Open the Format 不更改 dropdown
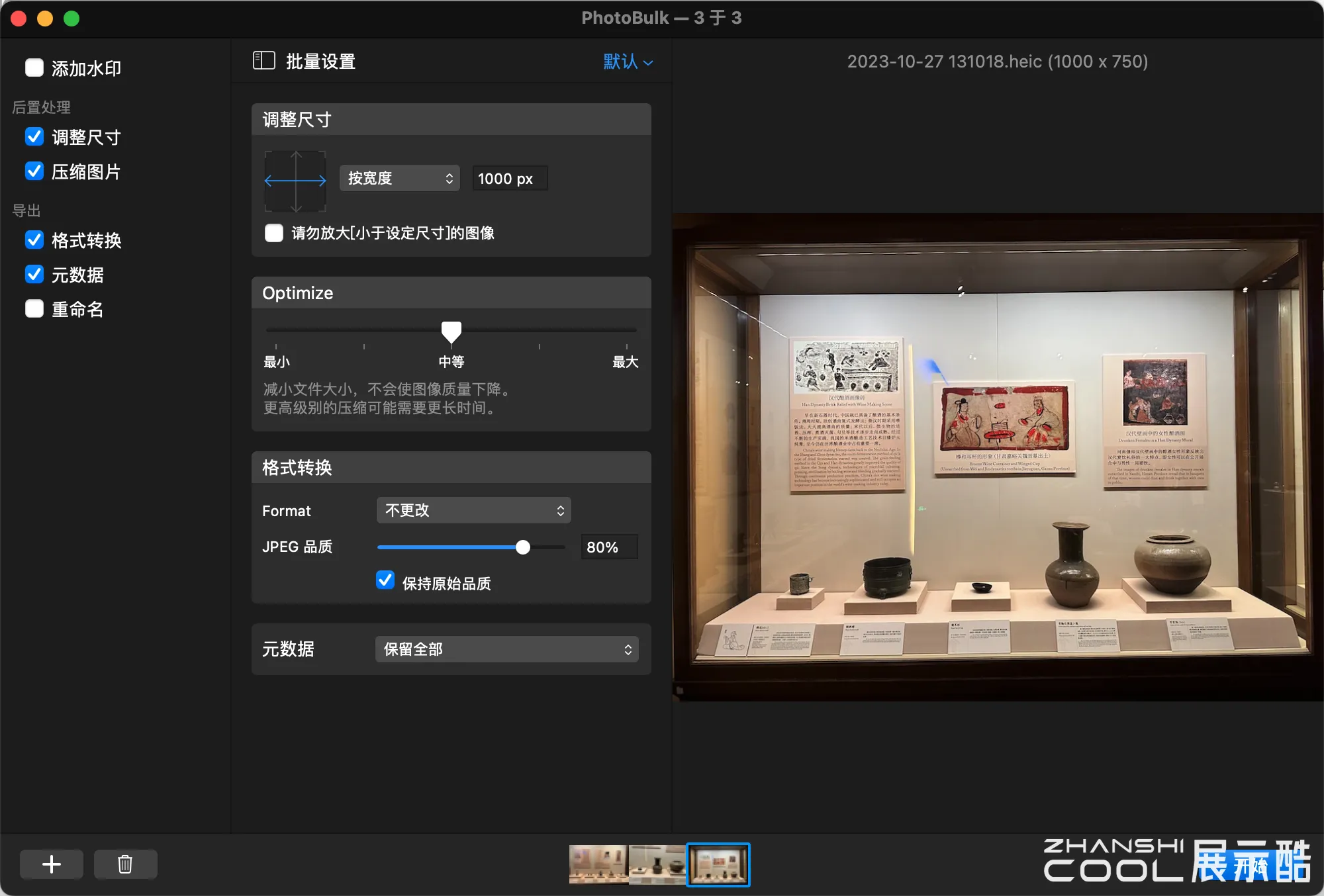Screen dimensions: 1324x896 [x=474, y=510]
